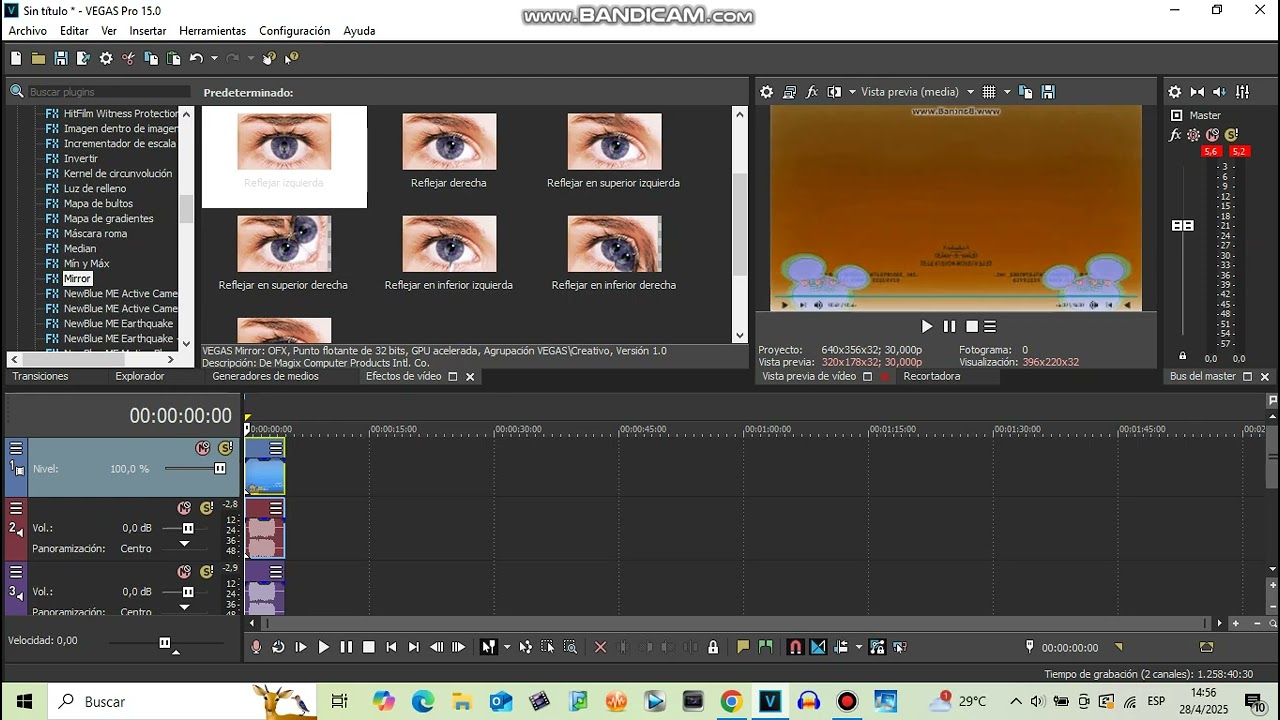Play the timeline from cursor
Image resolution: width=1280 pixels, height=720 pixels.
tap(323, 647)
